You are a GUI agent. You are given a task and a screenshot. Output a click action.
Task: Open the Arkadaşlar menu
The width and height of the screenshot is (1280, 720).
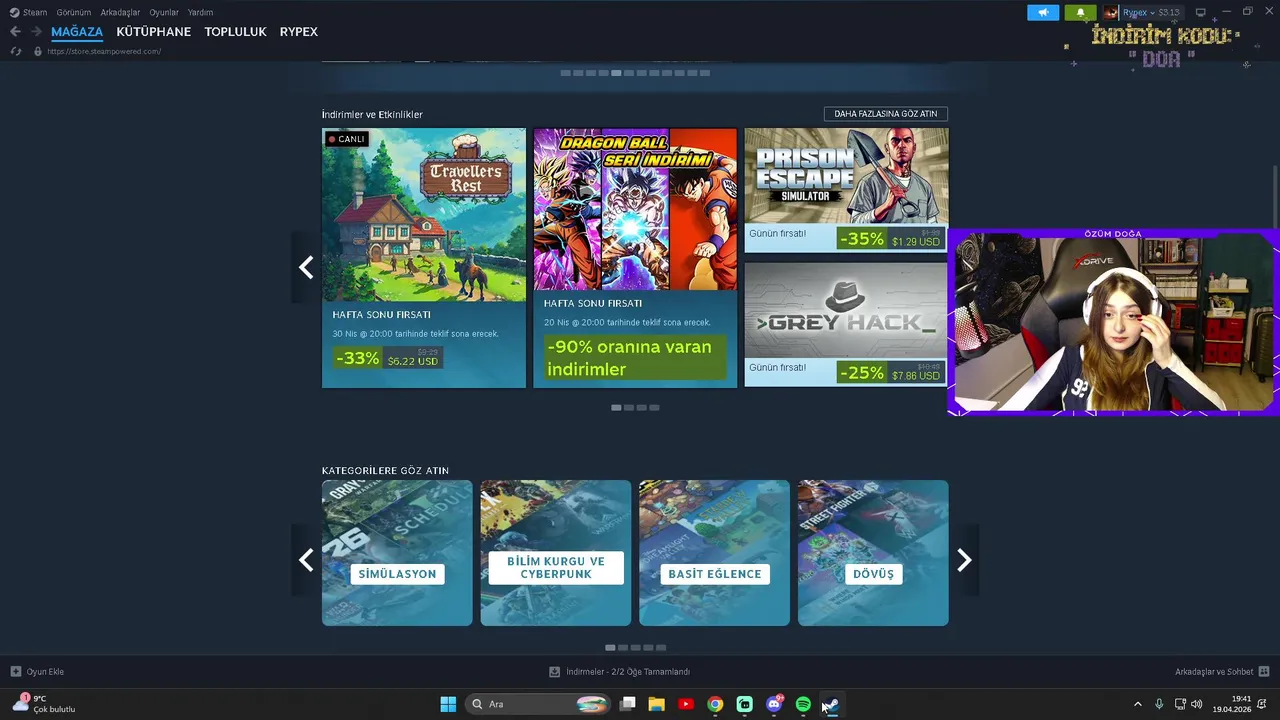(120, 13)
